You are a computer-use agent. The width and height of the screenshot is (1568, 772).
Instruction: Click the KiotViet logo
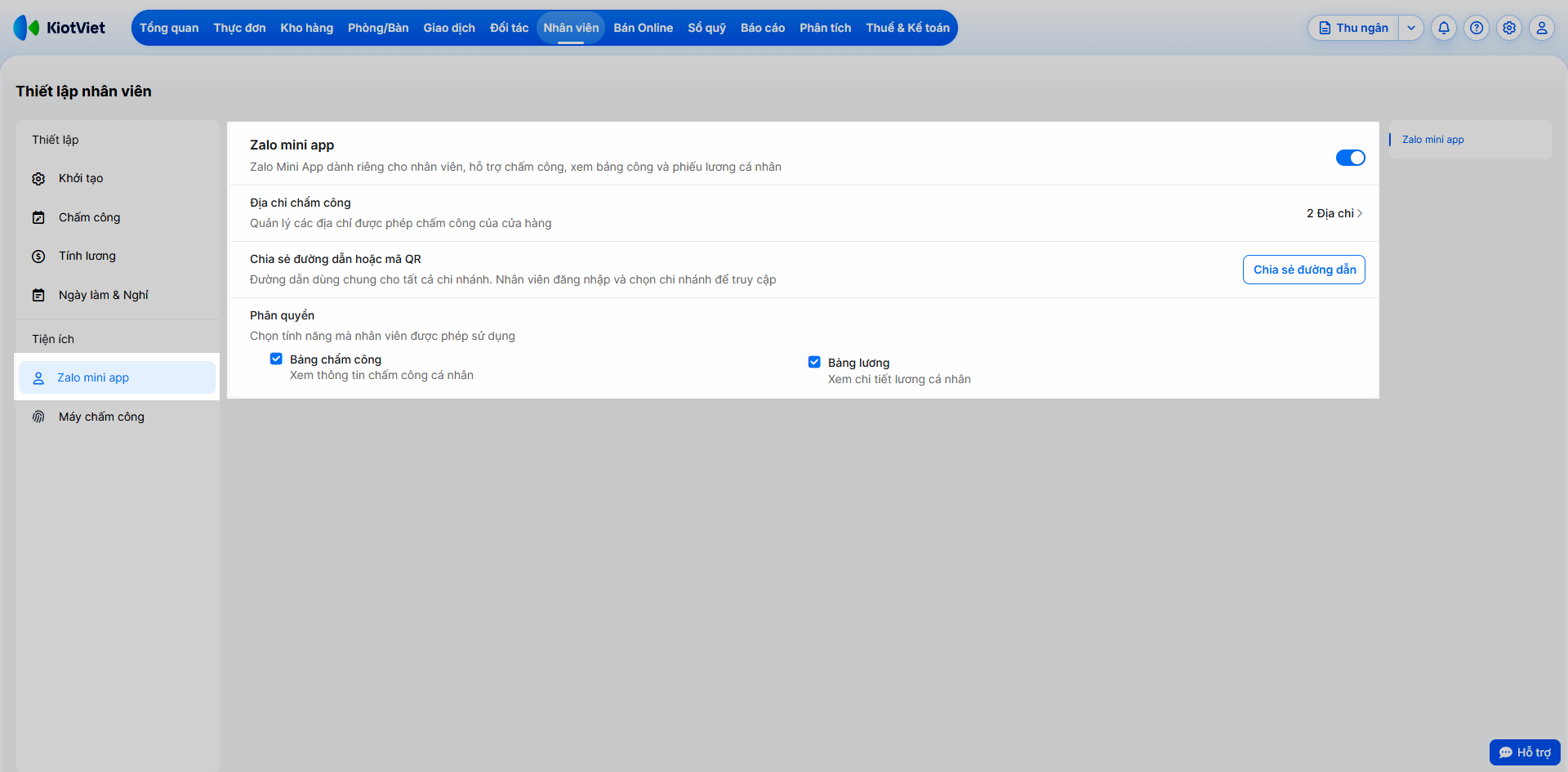pyautogui.click(x=60, y=28)
